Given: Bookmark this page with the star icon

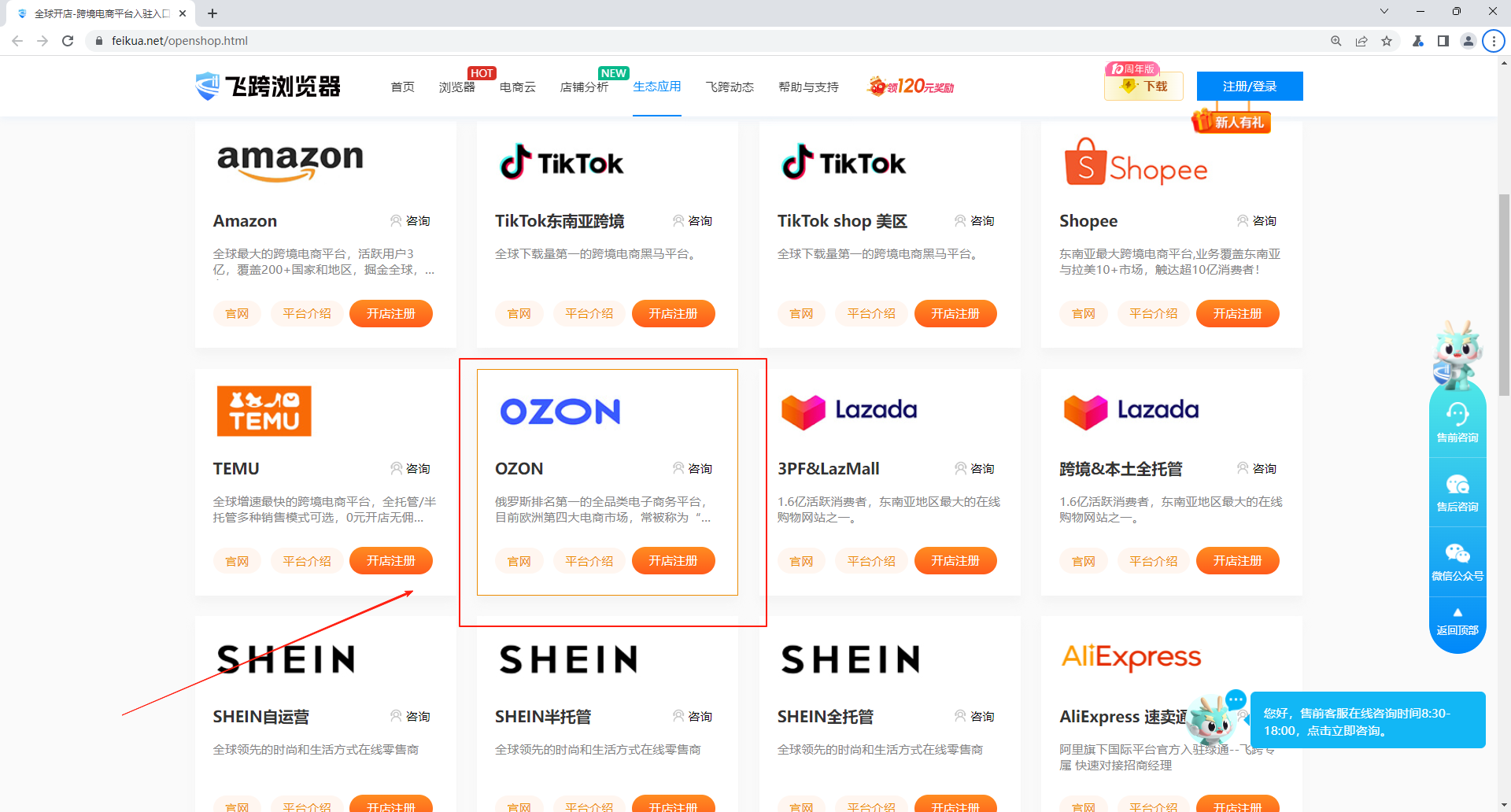Looking at the screenshot, I should [1387, 41].
